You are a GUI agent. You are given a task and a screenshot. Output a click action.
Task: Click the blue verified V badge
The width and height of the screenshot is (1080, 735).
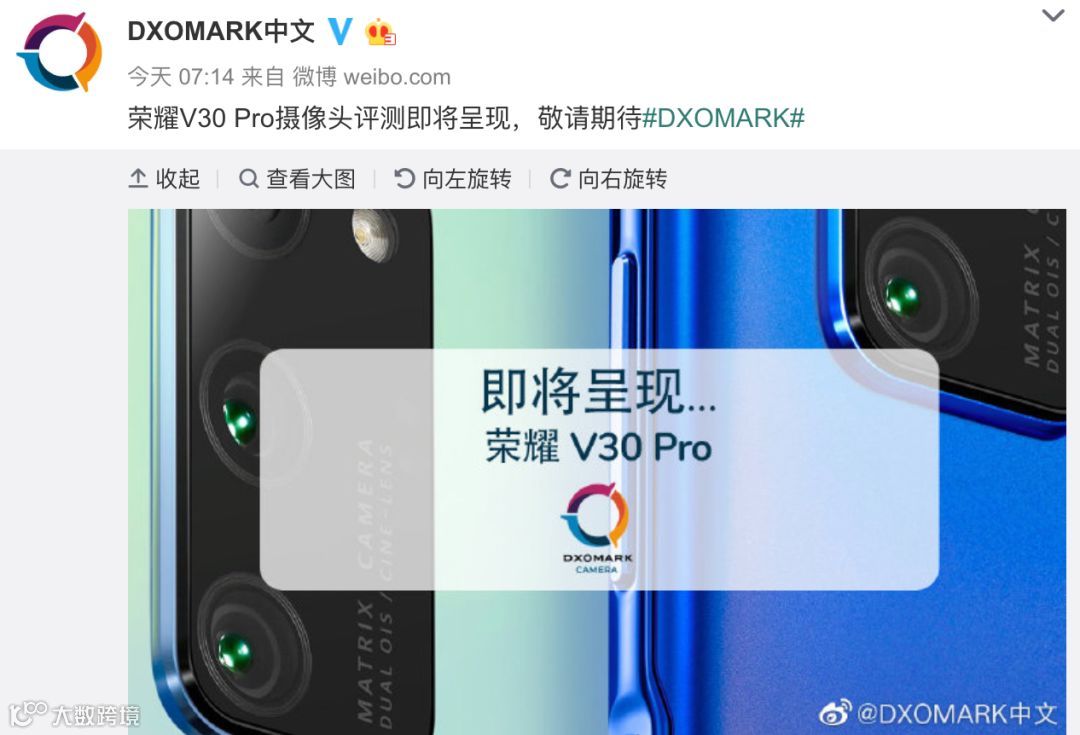(x=340, y=31)
